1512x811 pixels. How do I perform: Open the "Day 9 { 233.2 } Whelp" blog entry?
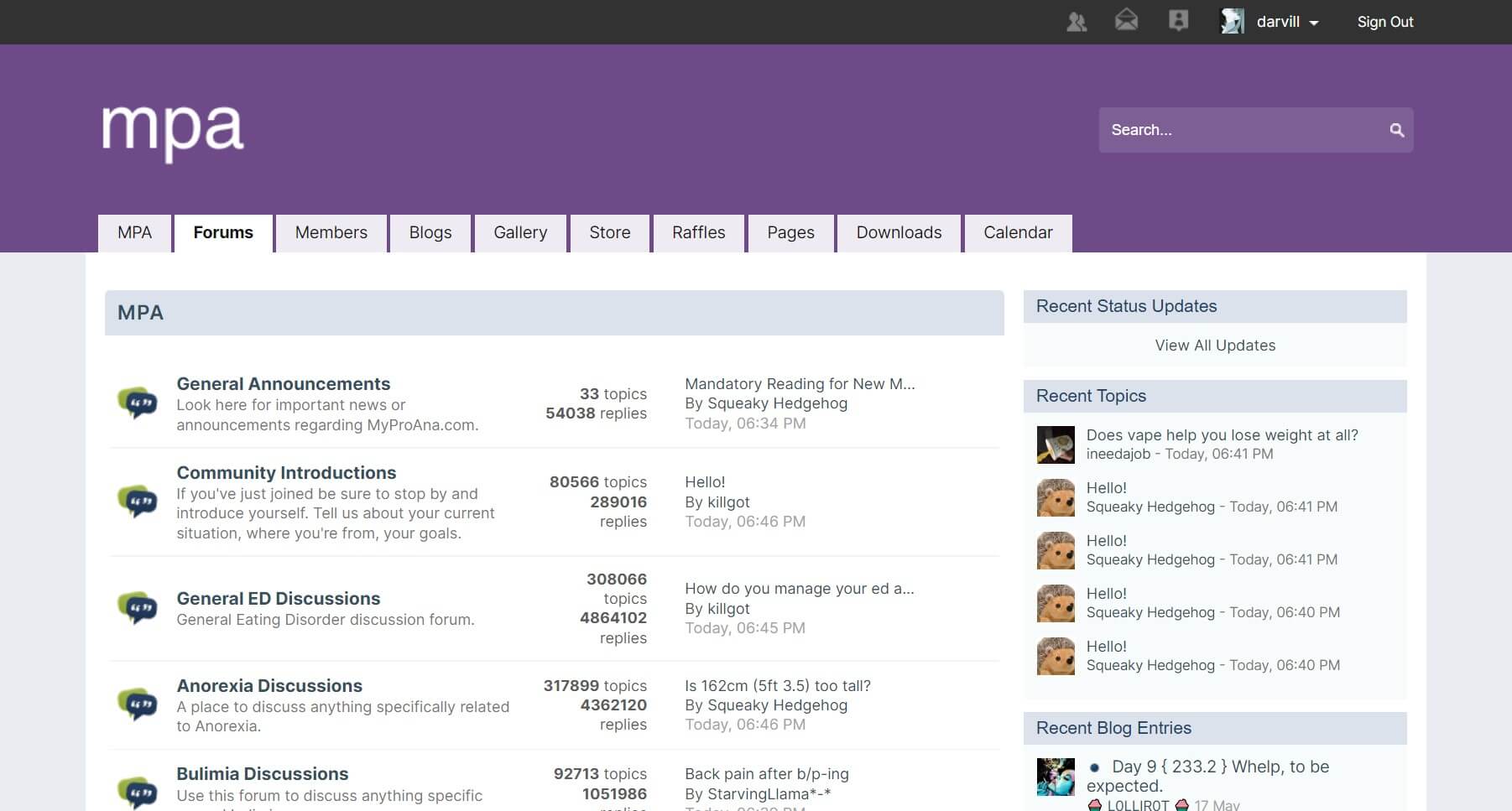click(1208, 777)
